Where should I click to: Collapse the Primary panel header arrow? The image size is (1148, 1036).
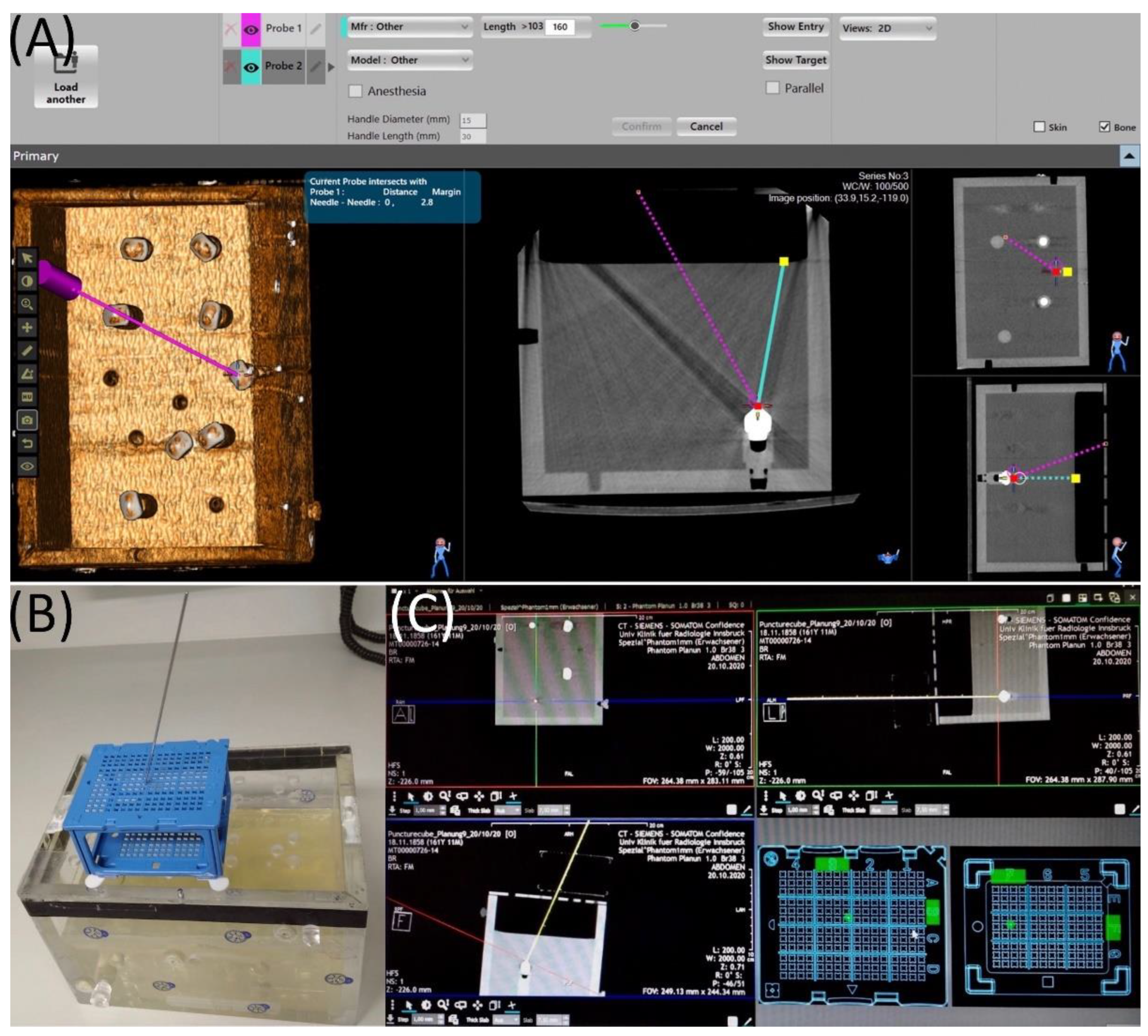1129,156
